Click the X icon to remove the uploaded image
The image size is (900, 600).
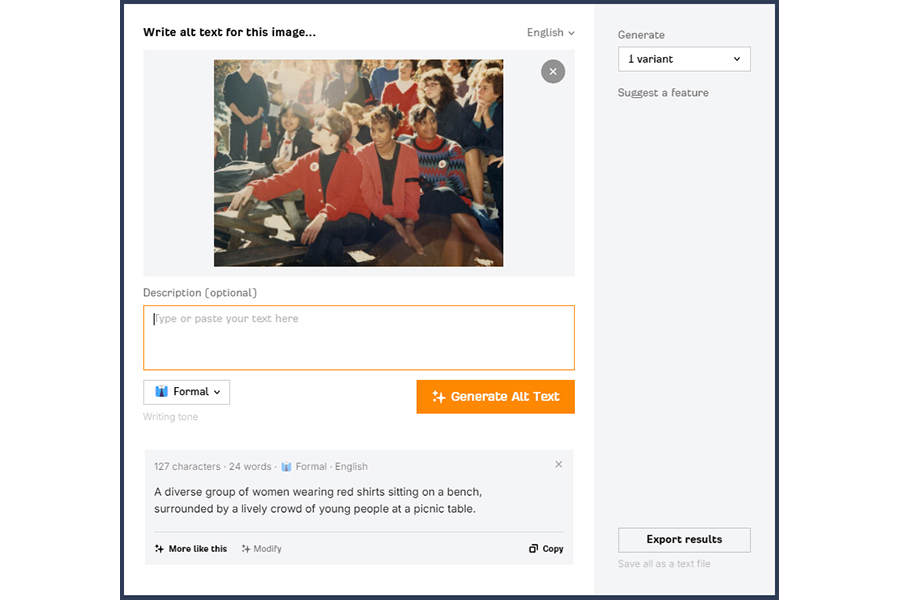click(553, 71)
